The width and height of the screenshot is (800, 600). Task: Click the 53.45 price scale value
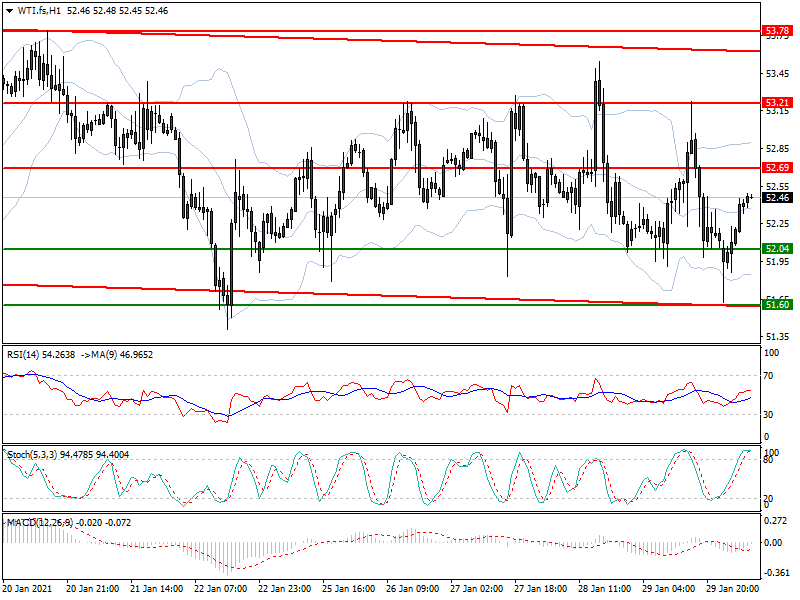pos(777,74)
